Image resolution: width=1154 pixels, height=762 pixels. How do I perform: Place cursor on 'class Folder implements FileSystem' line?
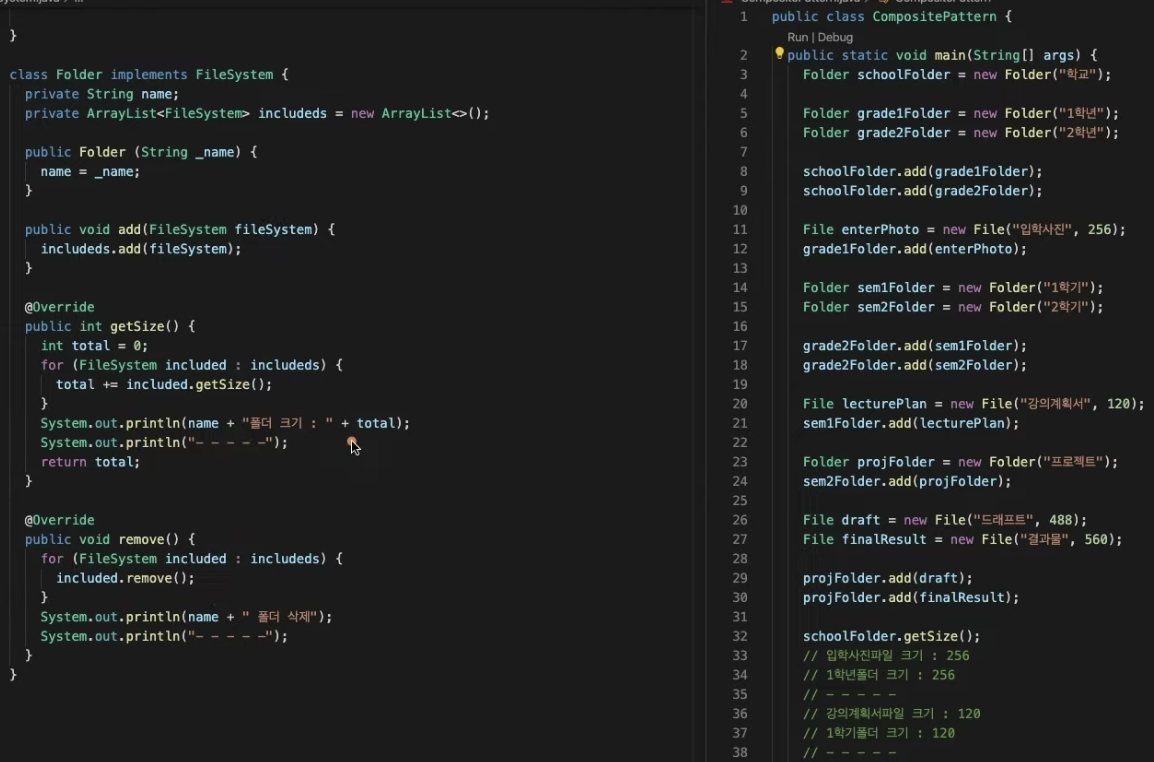[149, 74]
